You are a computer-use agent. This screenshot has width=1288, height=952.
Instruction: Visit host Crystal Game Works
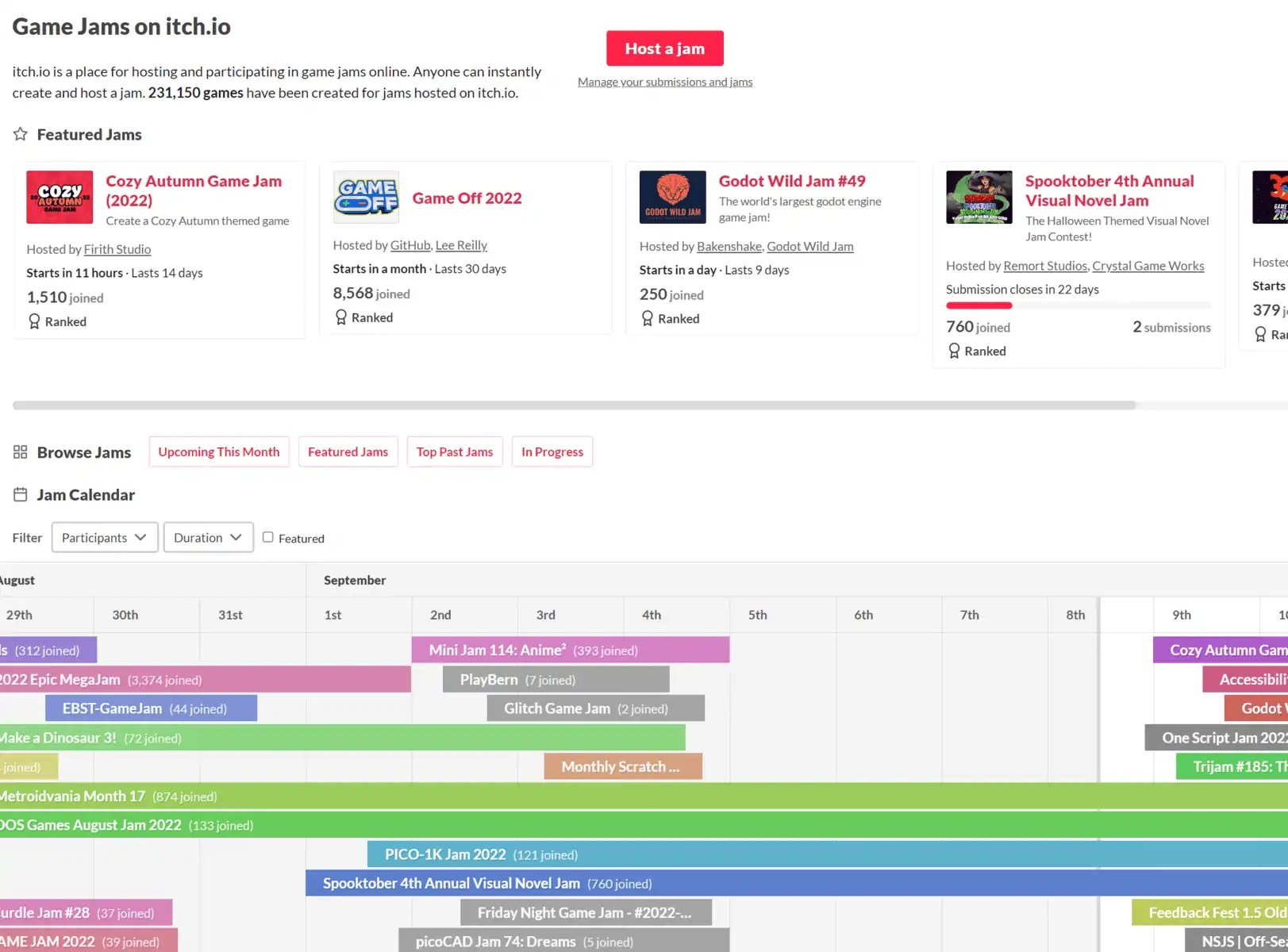(x=1148, y=266)
